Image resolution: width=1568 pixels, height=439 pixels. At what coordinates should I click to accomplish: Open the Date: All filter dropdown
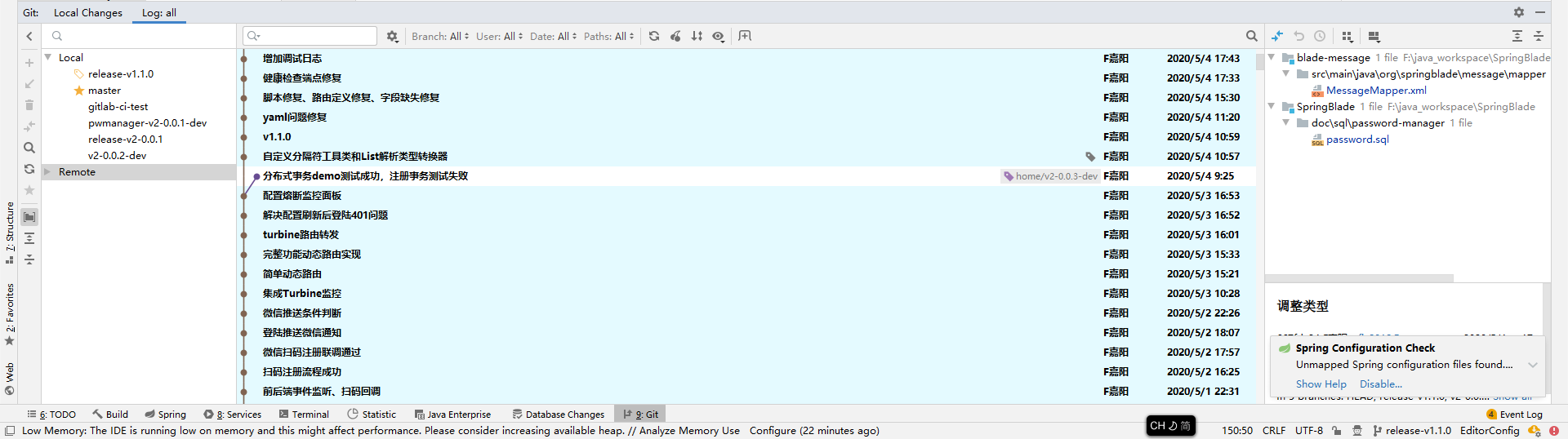click(553, 36)
